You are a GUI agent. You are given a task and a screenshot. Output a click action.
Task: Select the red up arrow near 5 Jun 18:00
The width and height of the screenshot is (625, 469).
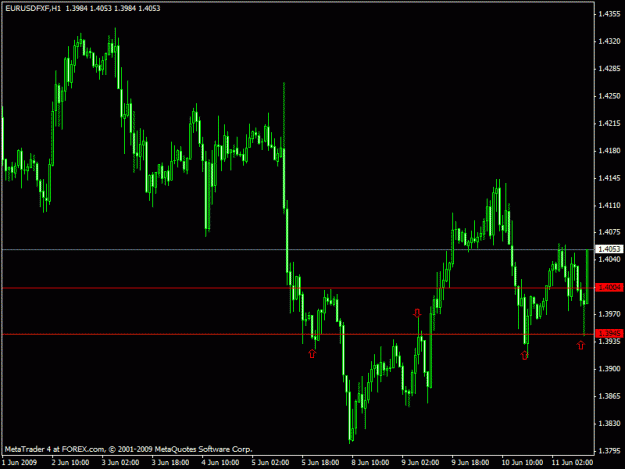tap(312, 353)
